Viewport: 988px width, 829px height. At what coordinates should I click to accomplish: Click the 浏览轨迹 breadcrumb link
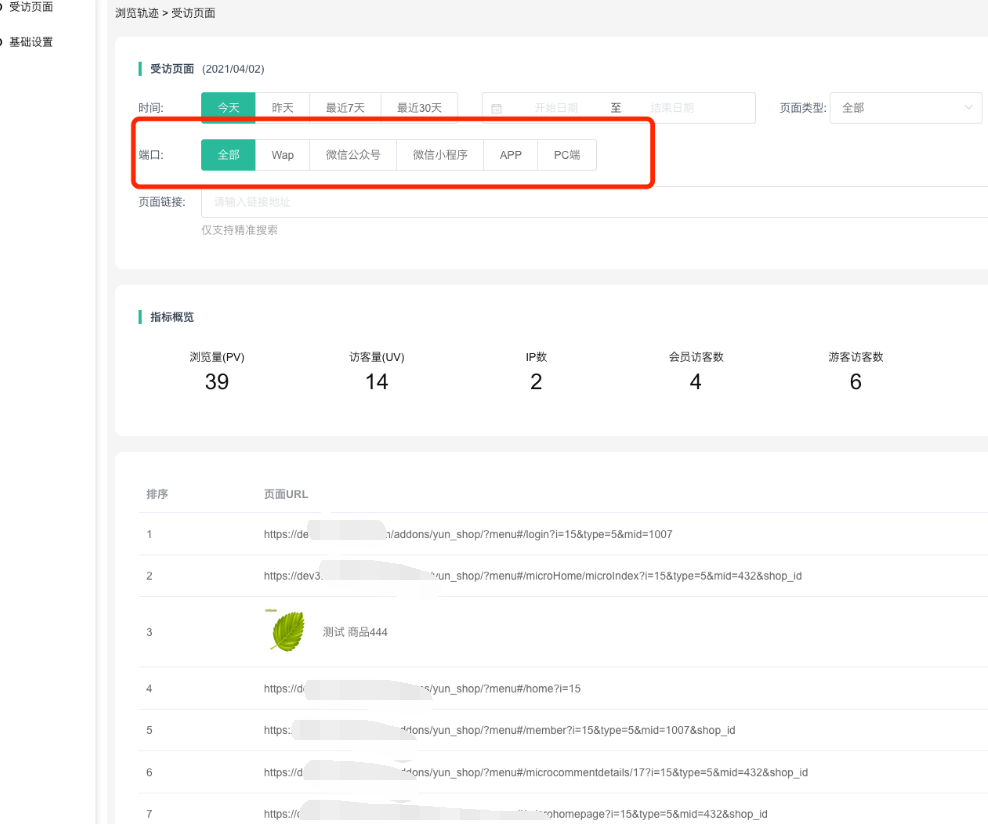tap(136, 14)
